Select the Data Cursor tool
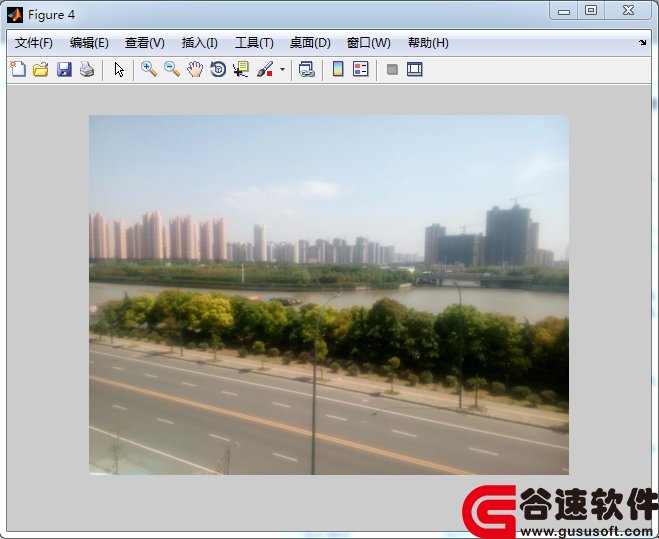The width and height of the screenshot is (659, 539). click(241, 69)
